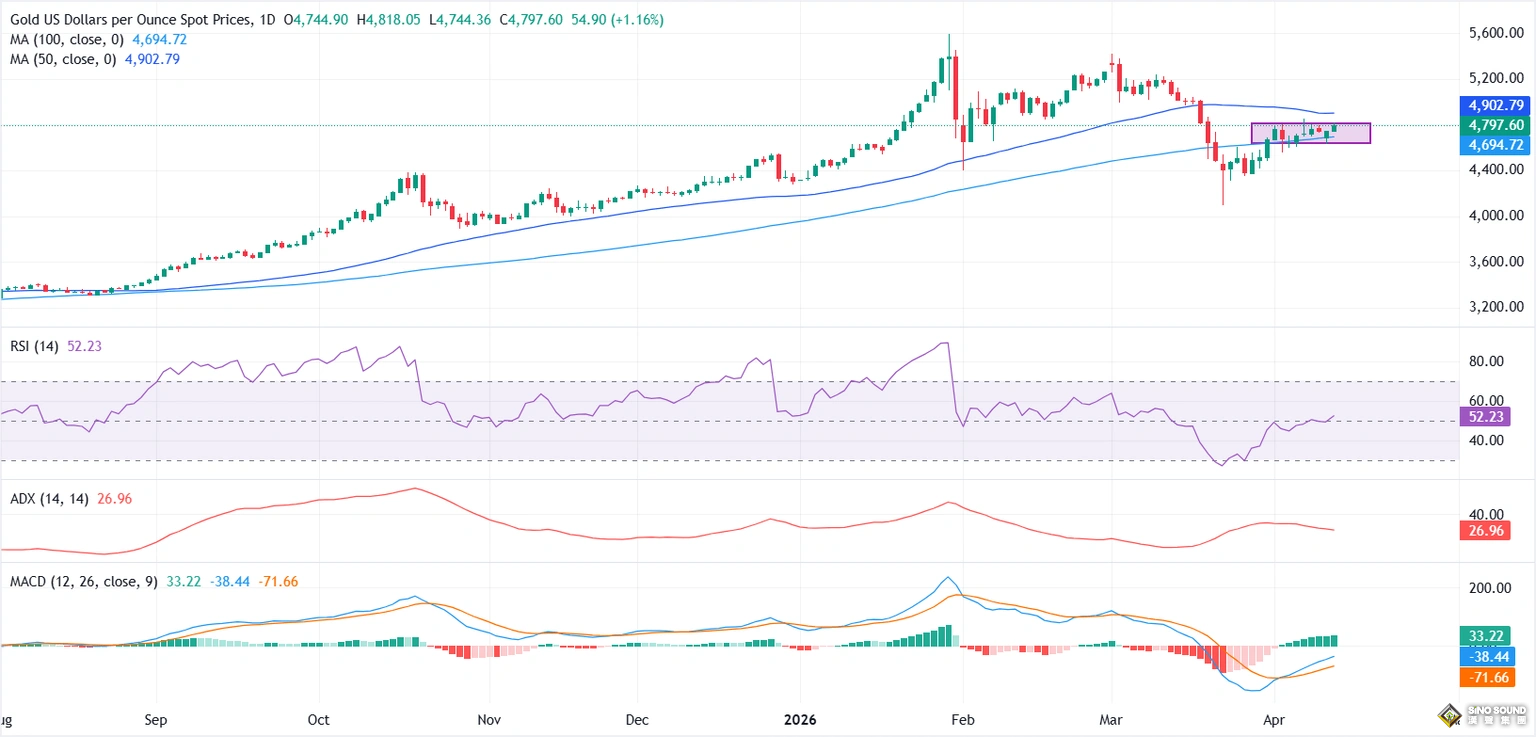Viewport: 1536px width, 737px height.
Task: Click the 2026 label on time axis
Action: (800, 719)
